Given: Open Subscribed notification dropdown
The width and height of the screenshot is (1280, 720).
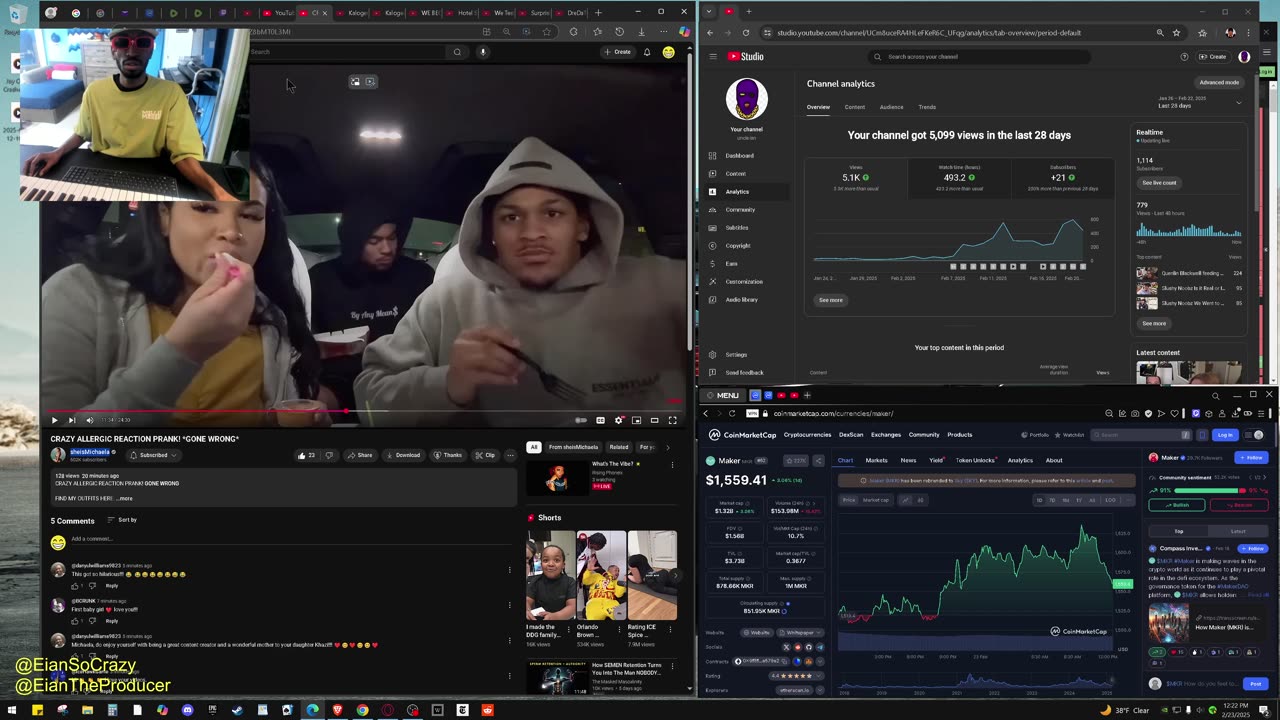Looking at the screenshot, I should pyautogui.click(x=156, y=455).
